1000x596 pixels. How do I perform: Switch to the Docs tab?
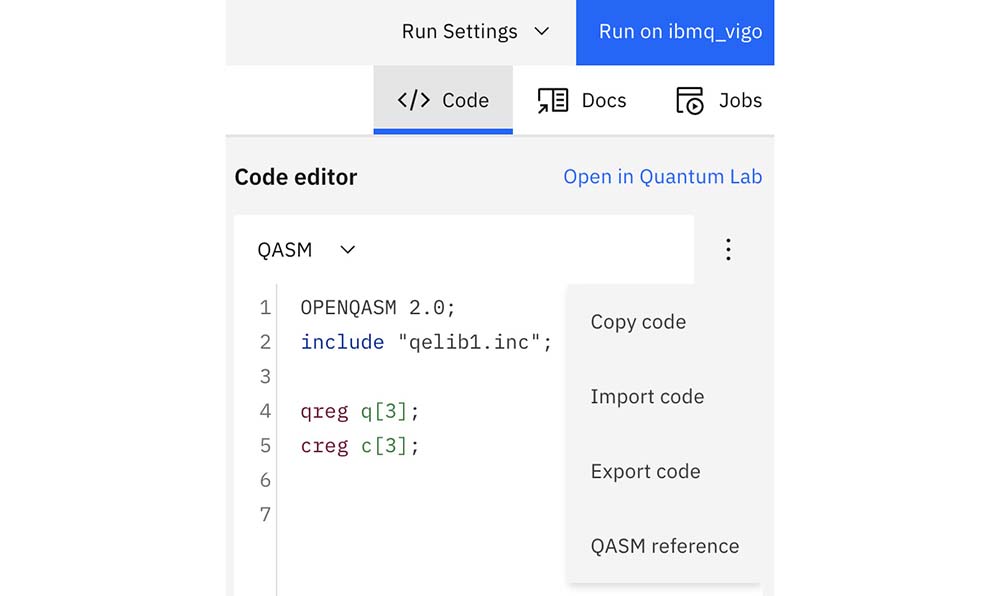click(582, 100)
